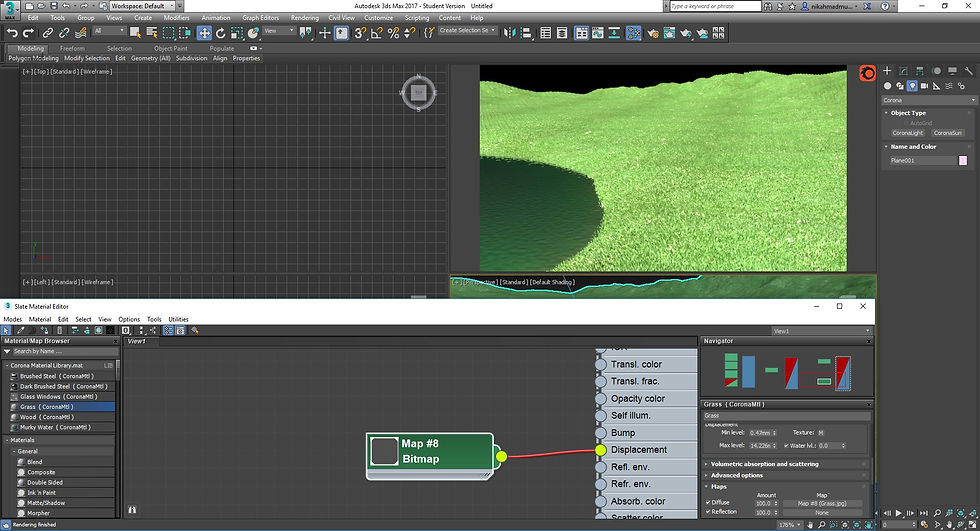This screenshot has height=531, width=980.
Task: Open Slate editor Modes menu
Action: click(x=12, y=319)
